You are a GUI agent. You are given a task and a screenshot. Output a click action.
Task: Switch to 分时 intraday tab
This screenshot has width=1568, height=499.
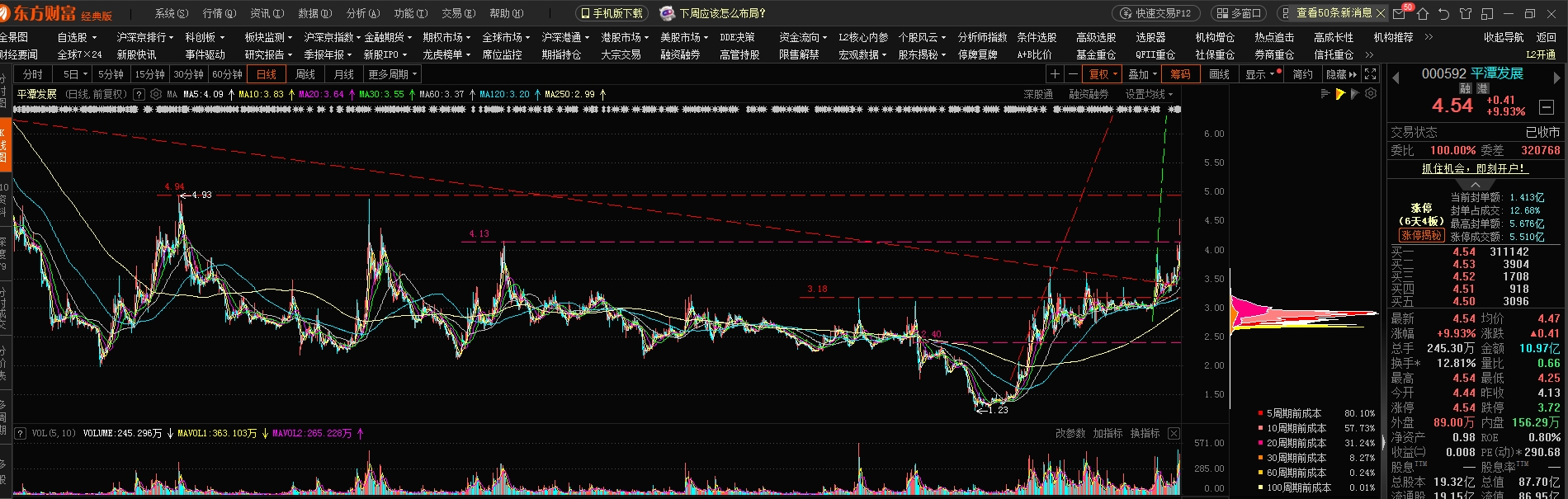[33, 74]
